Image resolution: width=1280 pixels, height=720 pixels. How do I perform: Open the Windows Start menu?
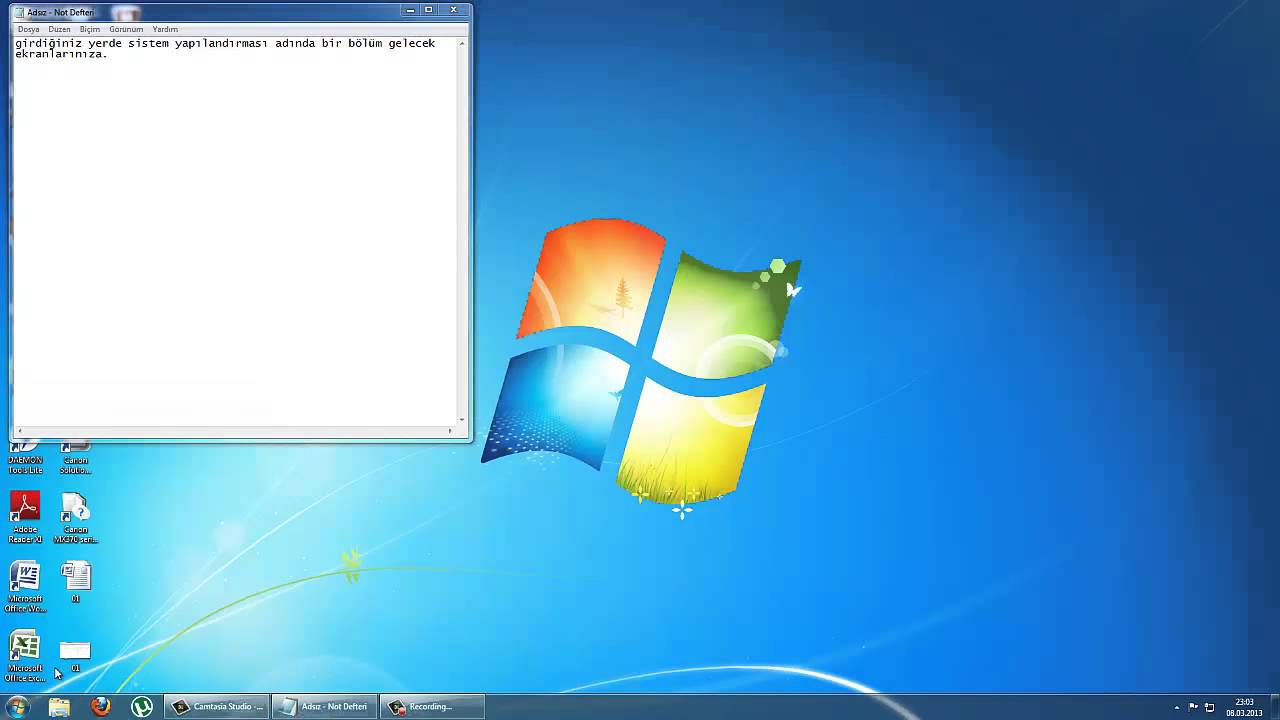tap(17, 707)
